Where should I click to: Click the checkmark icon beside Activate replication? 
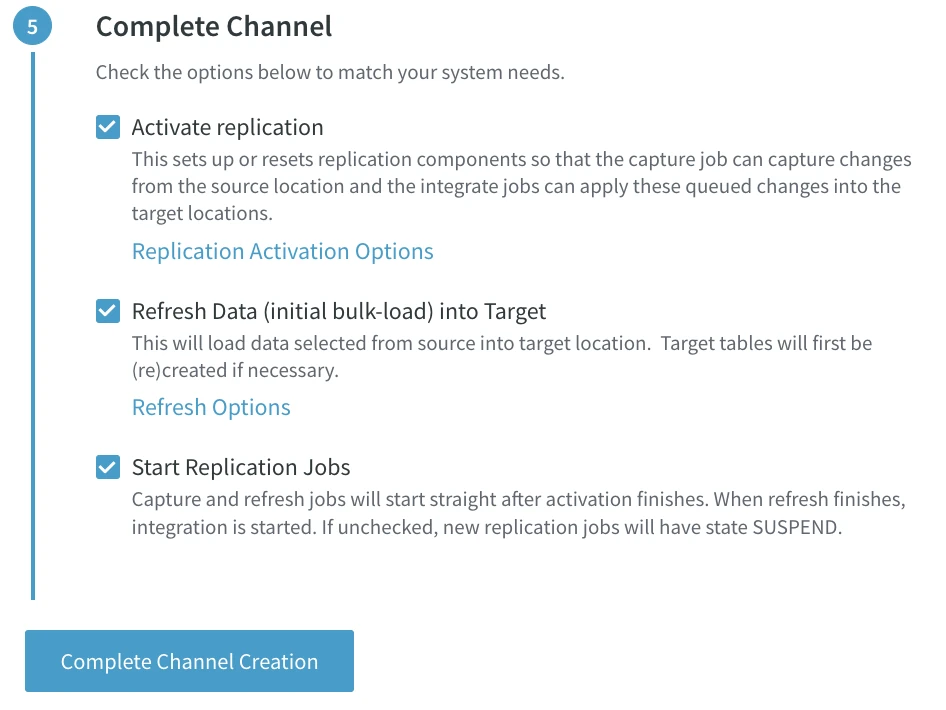pyautogui.click(x=107, y=127)
